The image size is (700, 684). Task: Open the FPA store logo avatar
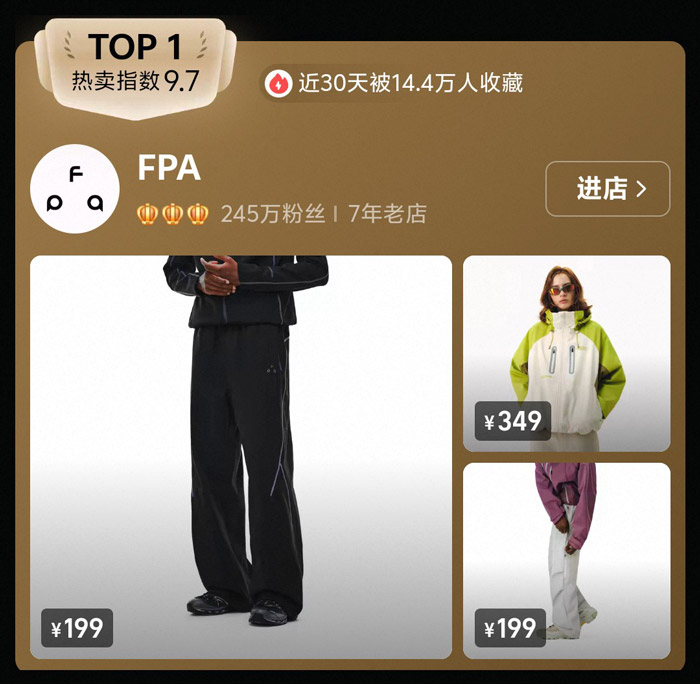pos(75,189)
